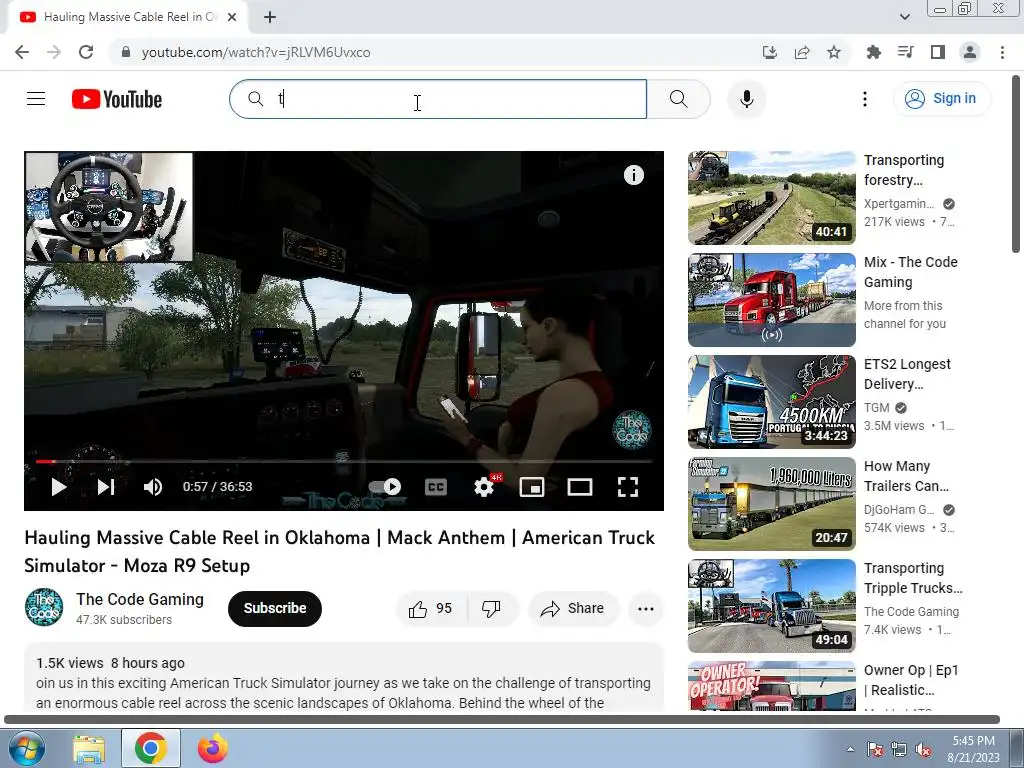
Task: Click The Code watermark in video
Action: (x=632, y=430)
